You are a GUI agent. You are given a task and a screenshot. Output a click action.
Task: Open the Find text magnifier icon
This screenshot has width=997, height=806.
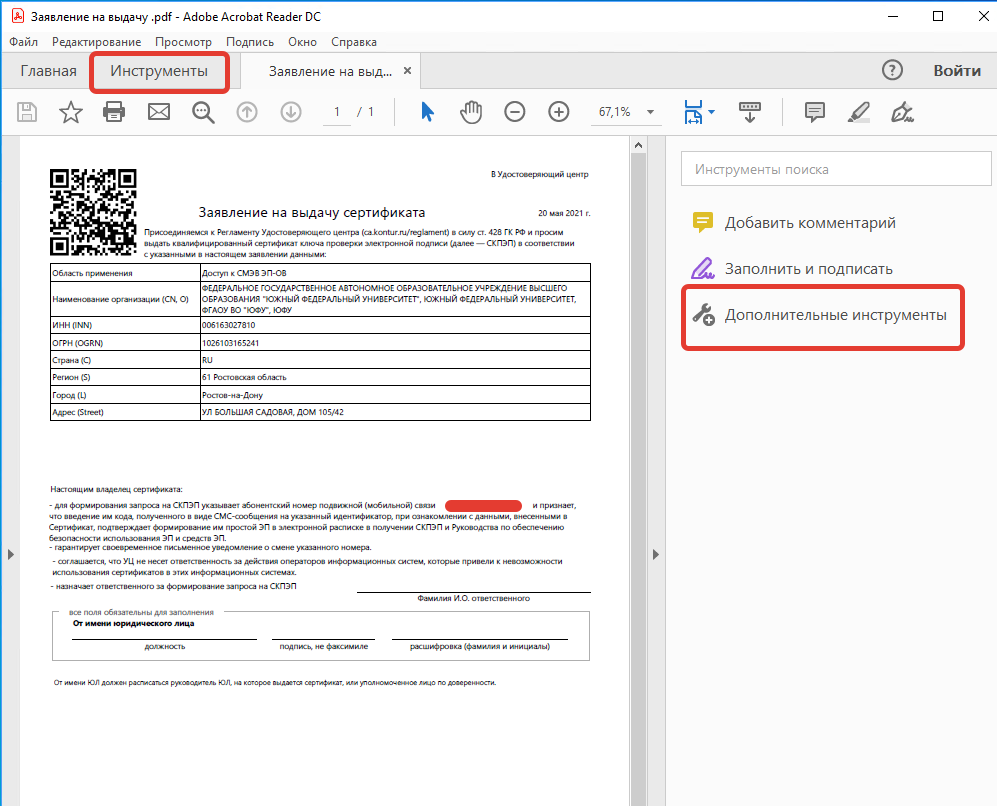tap(203, 113)
